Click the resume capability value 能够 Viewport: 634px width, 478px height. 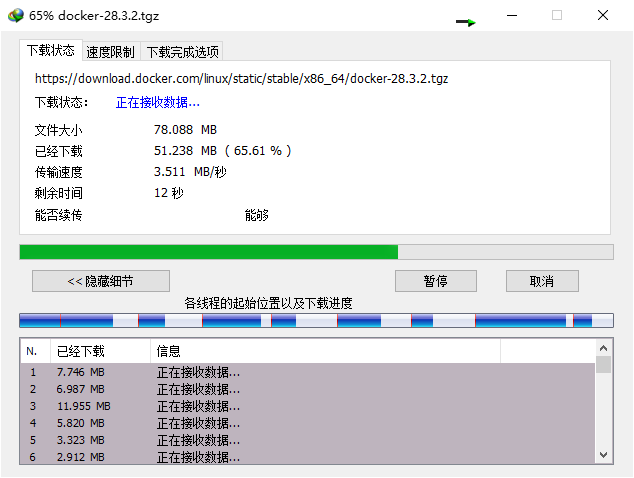(x=256, y=215)
